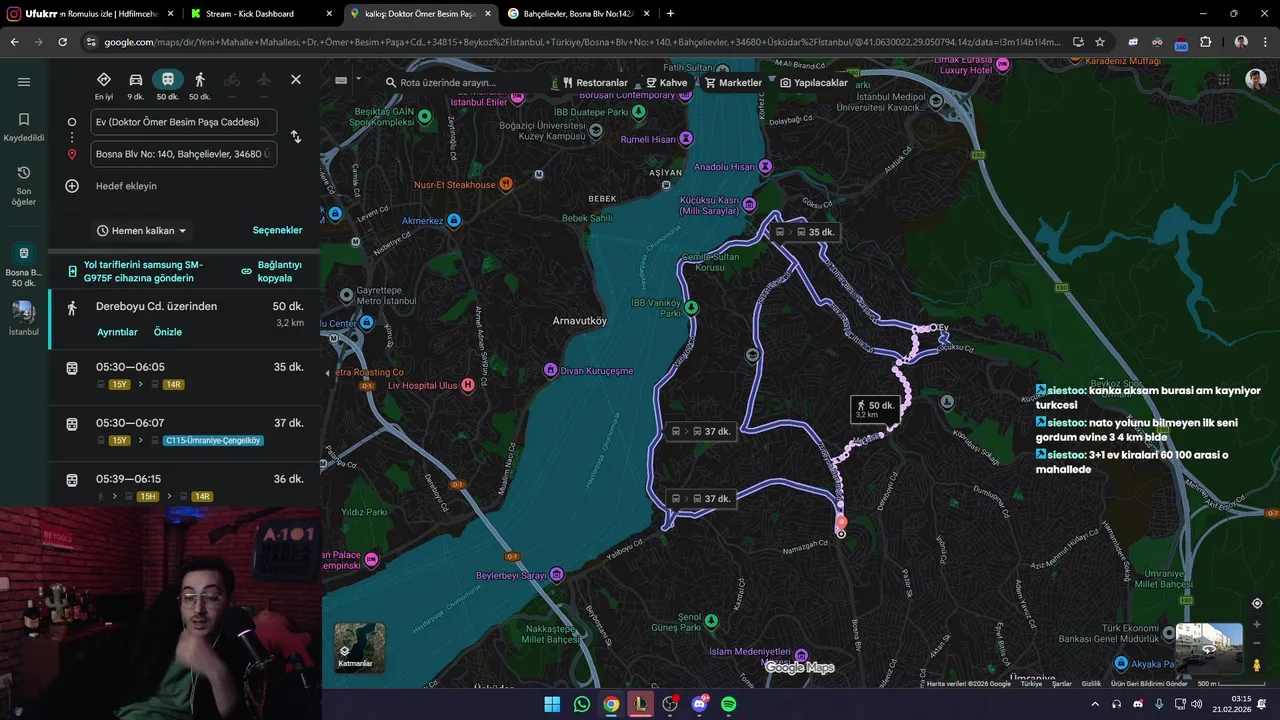Click the Şartlar footer link
The width and height of the screenshot is (1280, 720).
pyautogui.click(x=1061, y=684)
